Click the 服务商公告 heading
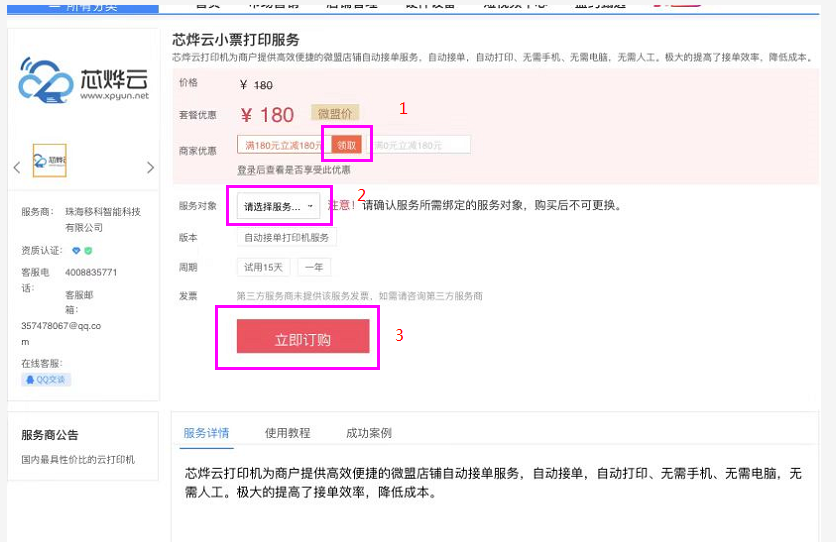Screen dimensions: 836x542 coord(50,435)
